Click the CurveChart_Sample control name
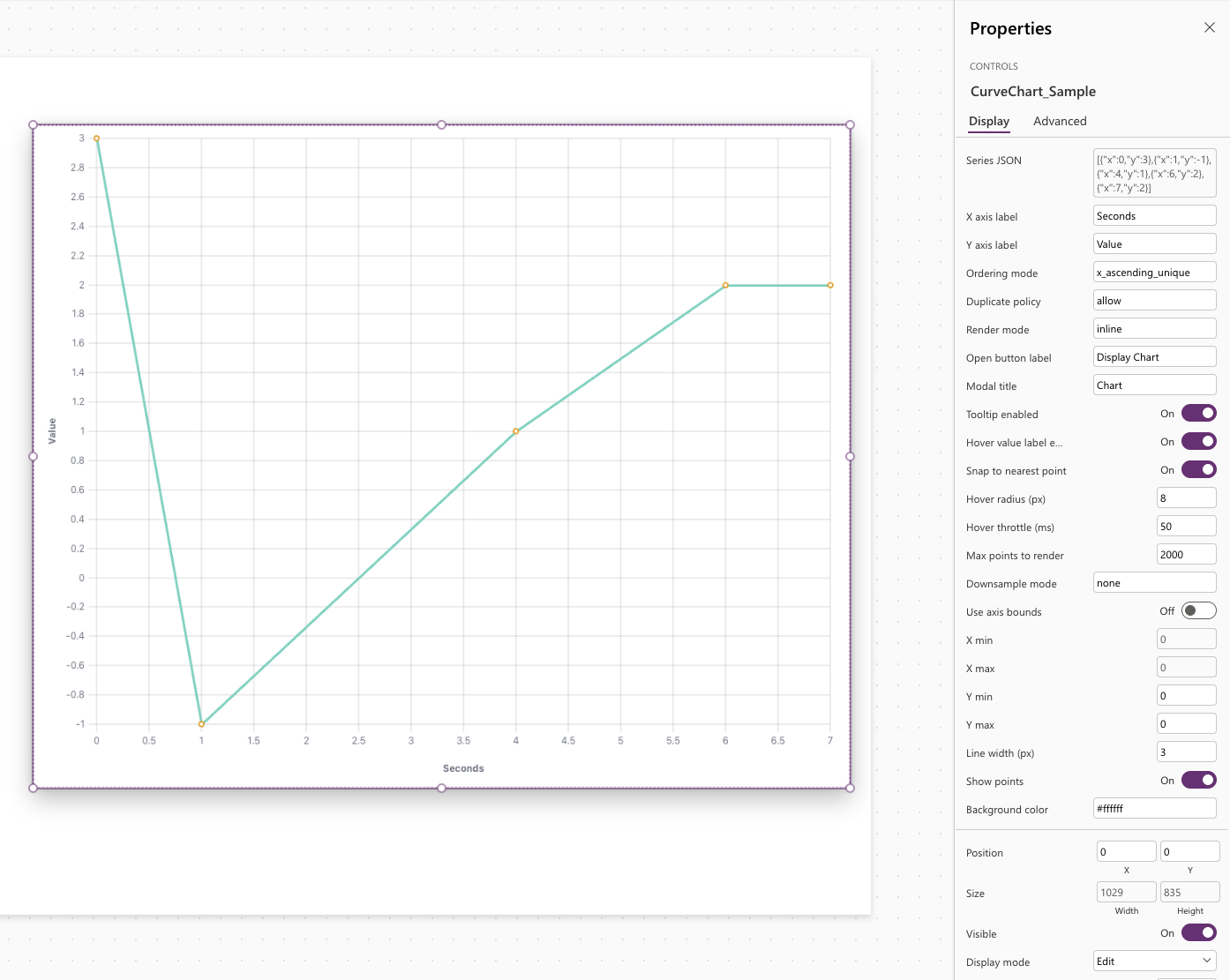 (x=1032, y=91)
